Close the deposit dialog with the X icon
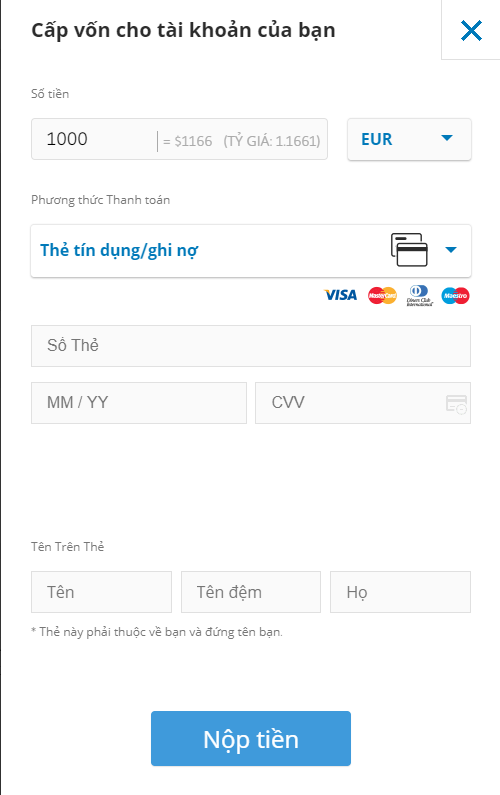Screen dimensions: 500x795 click(x=471, y=30)
